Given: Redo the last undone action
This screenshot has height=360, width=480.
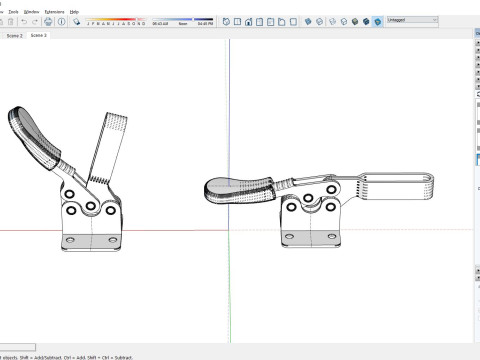Looking at the screenshot, I should coord(35,22).
